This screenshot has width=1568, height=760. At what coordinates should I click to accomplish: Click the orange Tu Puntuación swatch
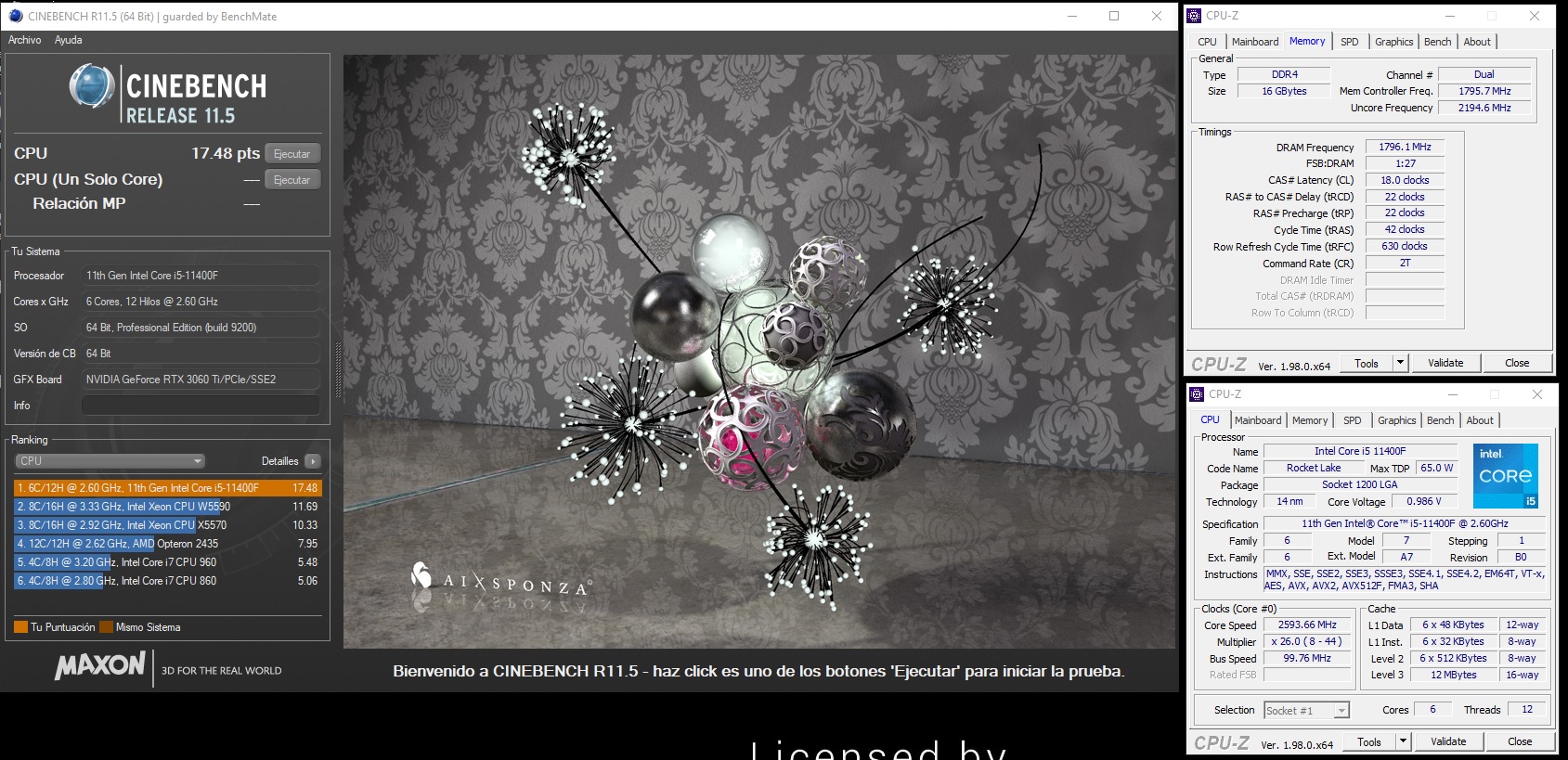(20, 627)
